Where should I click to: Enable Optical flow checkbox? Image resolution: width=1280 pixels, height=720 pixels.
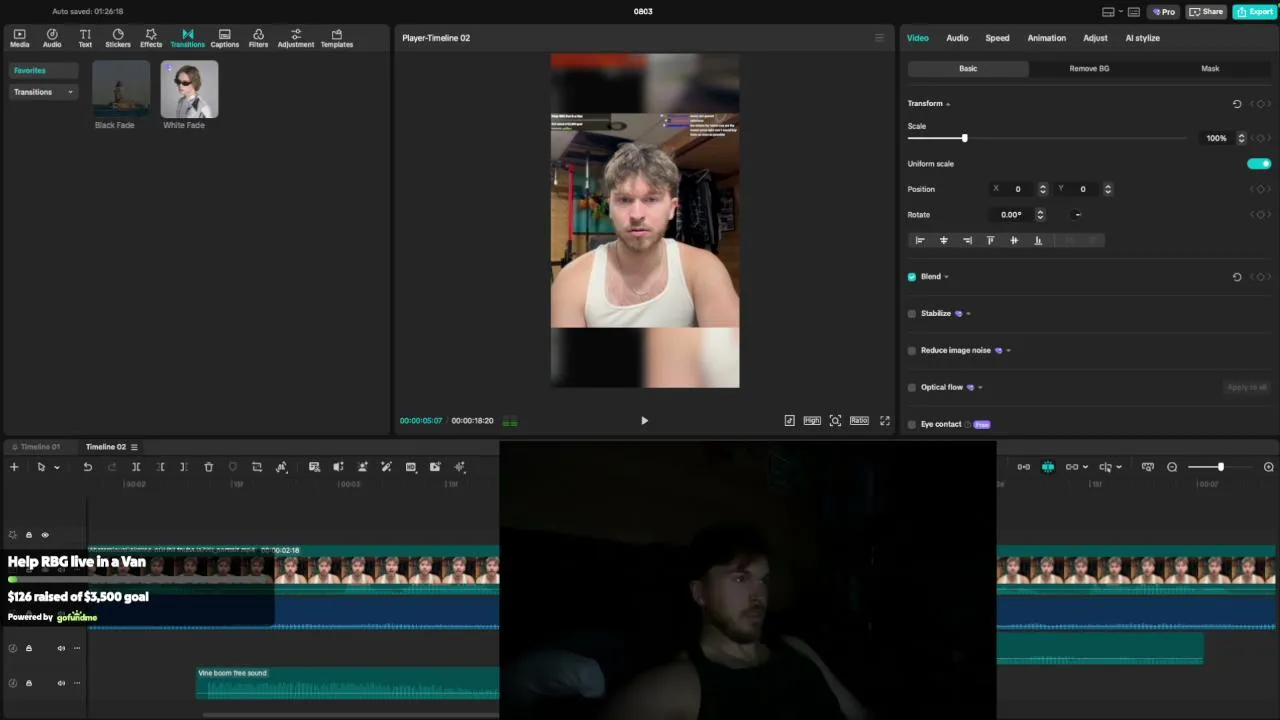coord(912,388)
